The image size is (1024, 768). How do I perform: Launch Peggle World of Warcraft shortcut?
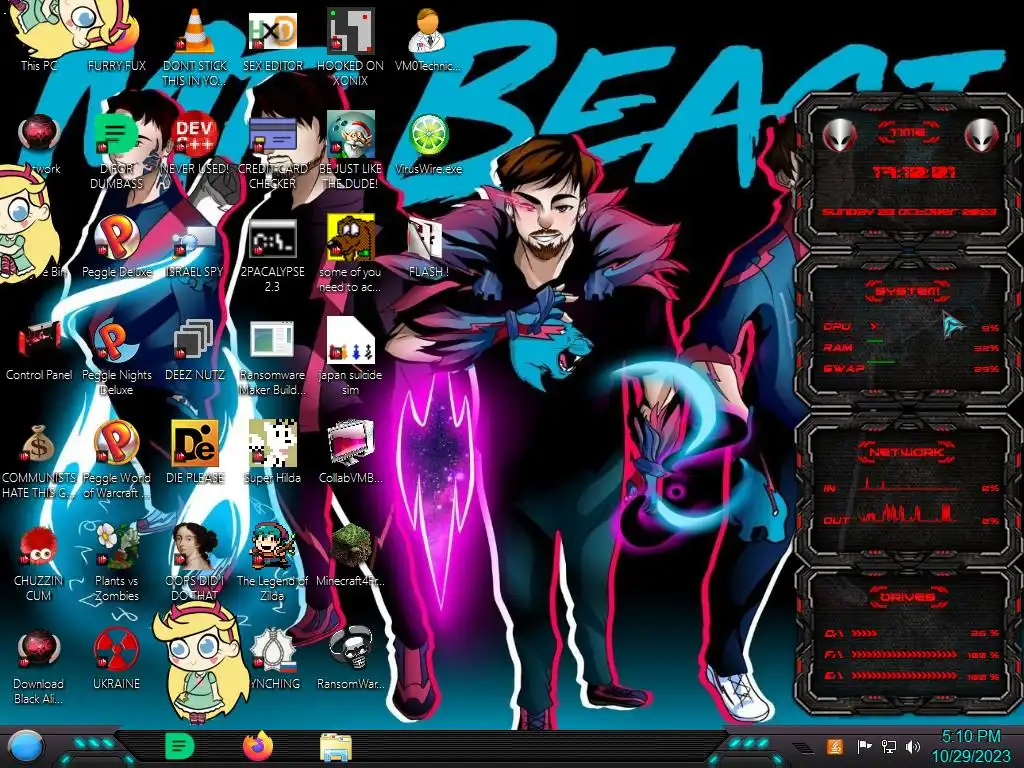coord(116,460)
